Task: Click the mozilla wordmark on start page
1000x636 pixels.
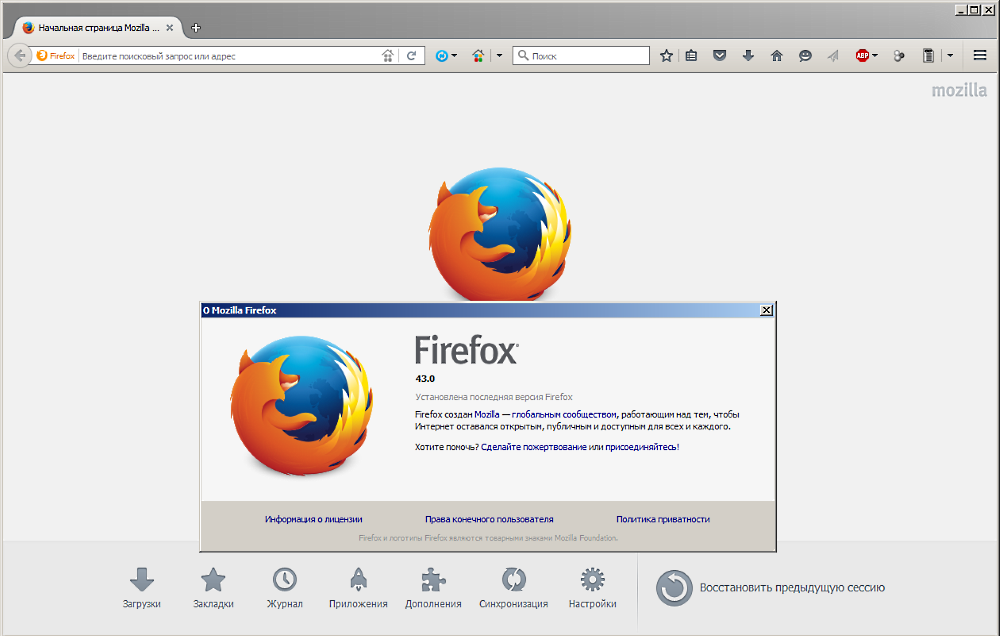Action: pyautogui.click(x=959, y=91)
